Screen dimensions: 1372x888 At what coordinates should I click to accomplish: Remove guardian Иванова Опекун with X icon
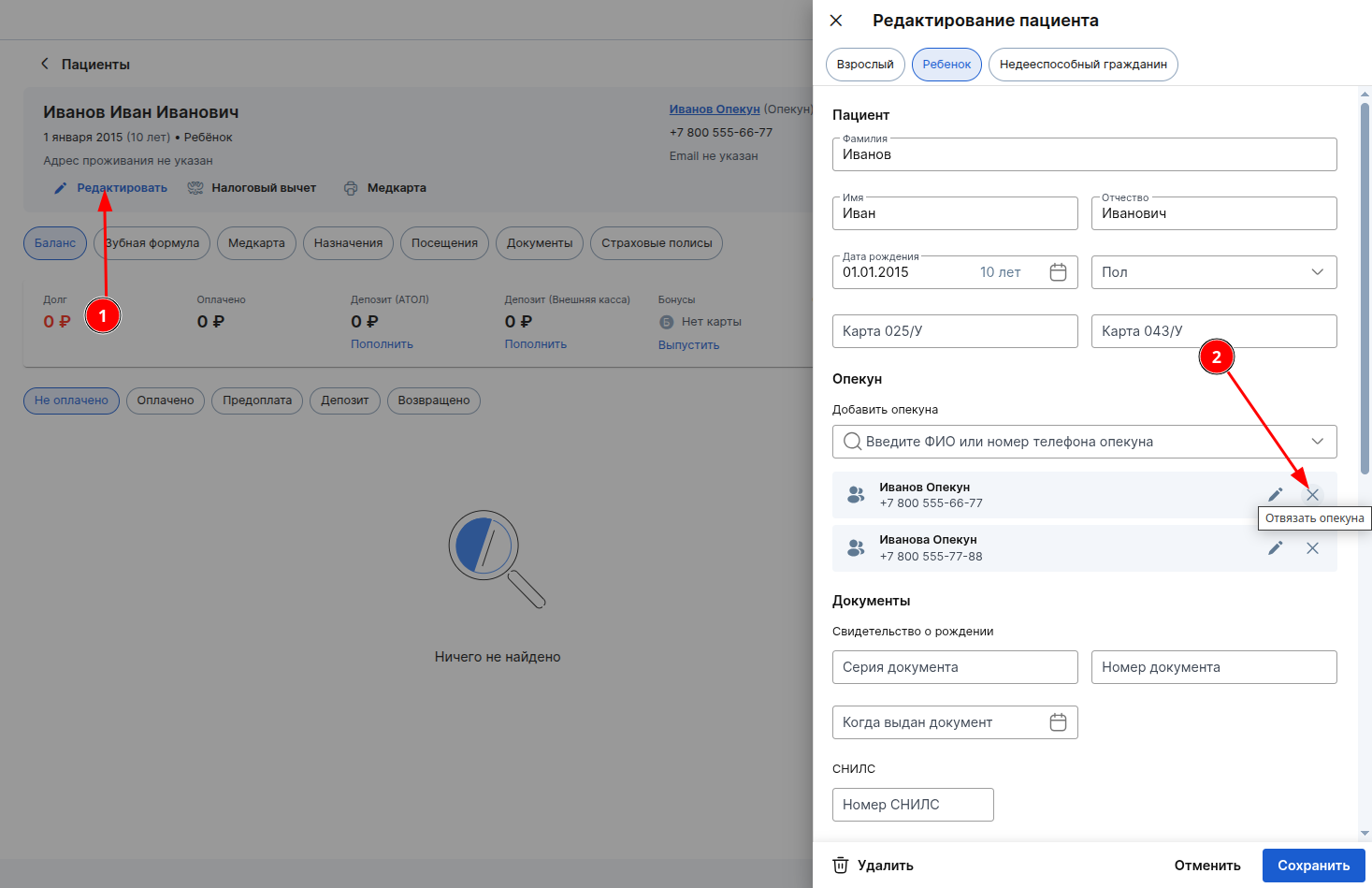click(x=1312, y=548)
